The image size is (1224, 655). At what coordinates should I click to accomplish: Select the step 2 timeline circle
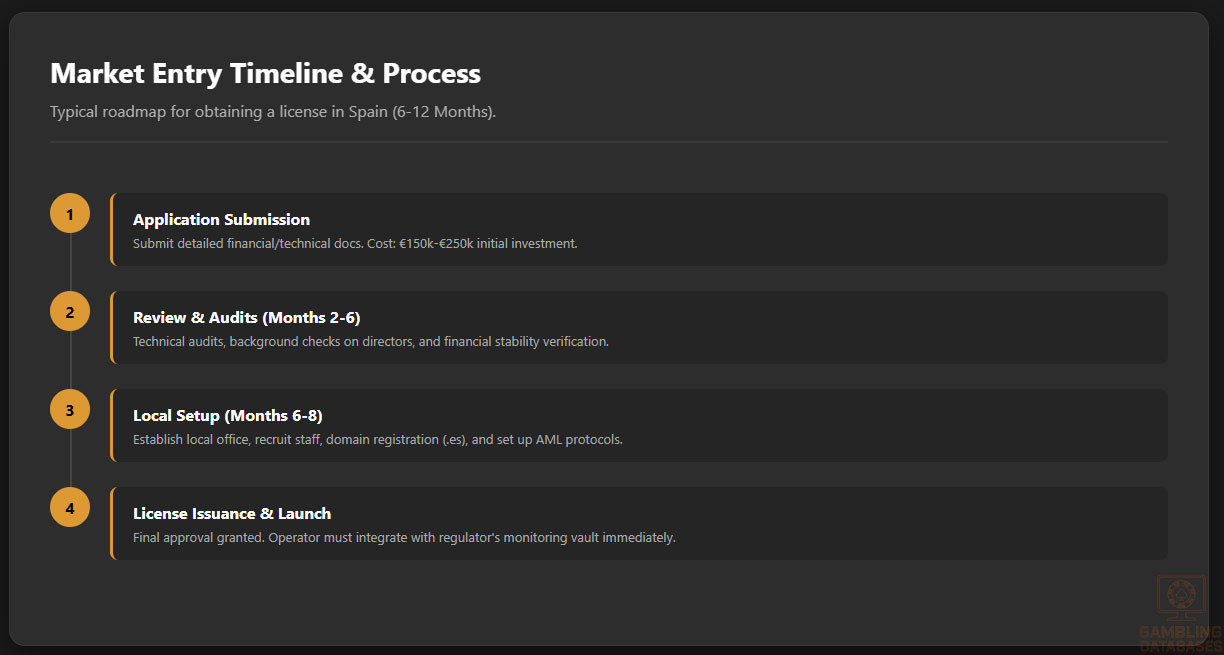pos(70,312)
